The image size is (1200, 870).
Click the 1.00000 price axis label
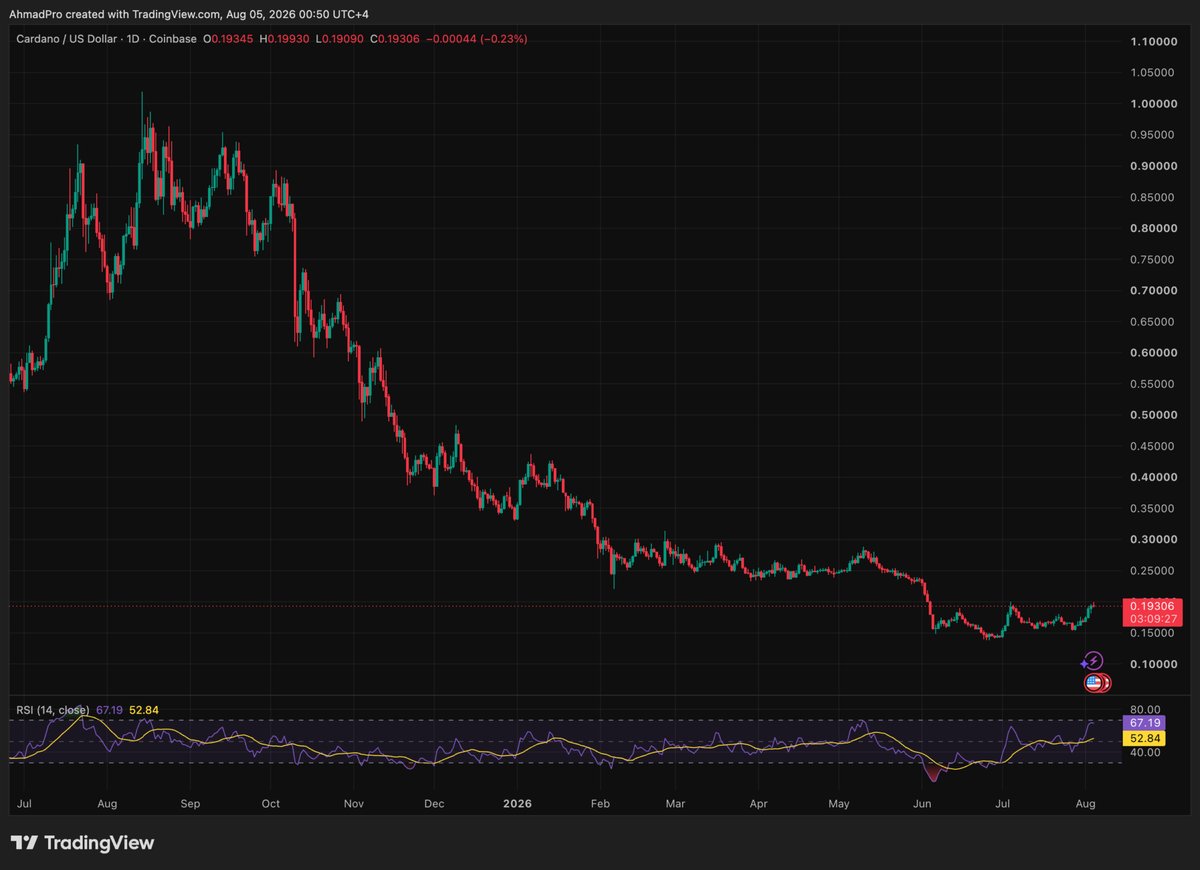pyautogui.click(x=1152, y=104)
